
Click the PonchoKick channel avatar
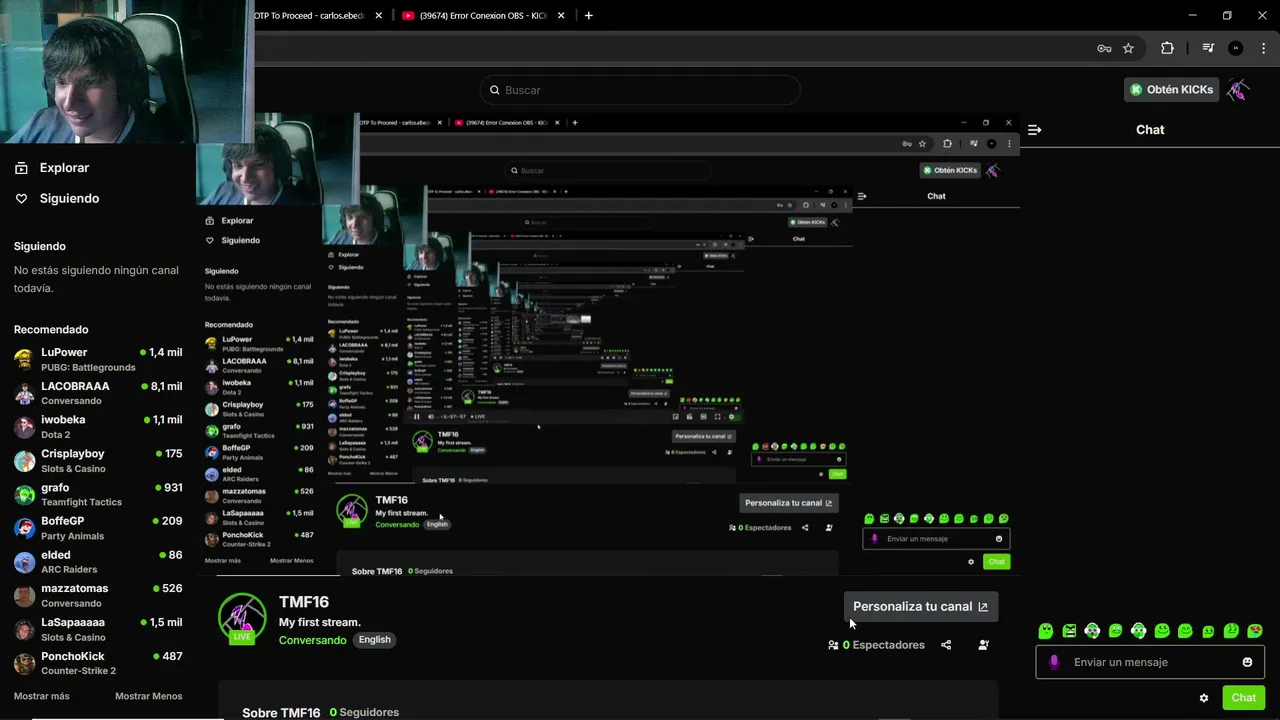pyautogui.click(x=25, y=663)
